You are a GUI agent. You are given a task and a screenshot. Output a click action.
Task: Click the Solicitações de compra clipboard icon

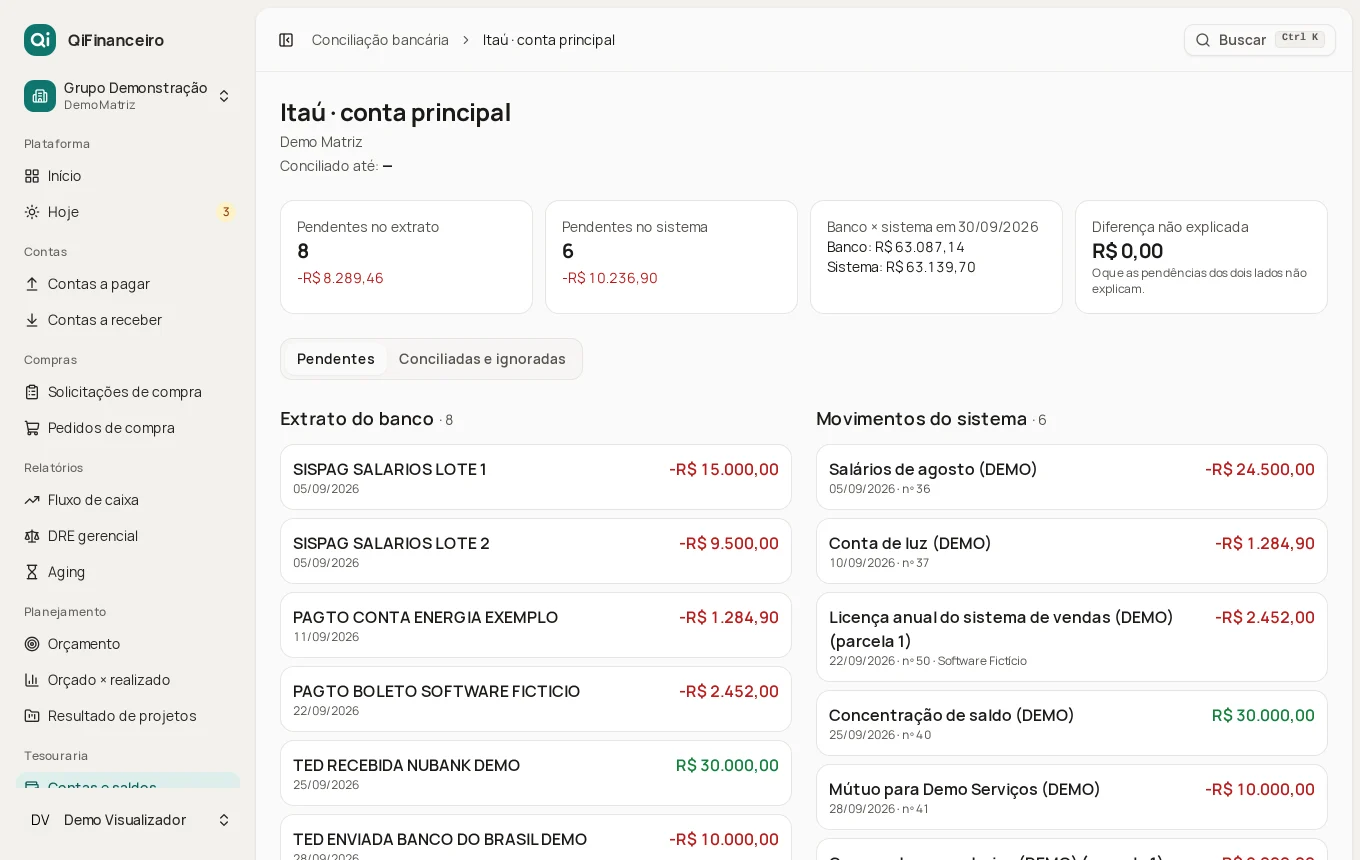coord(32,392)
